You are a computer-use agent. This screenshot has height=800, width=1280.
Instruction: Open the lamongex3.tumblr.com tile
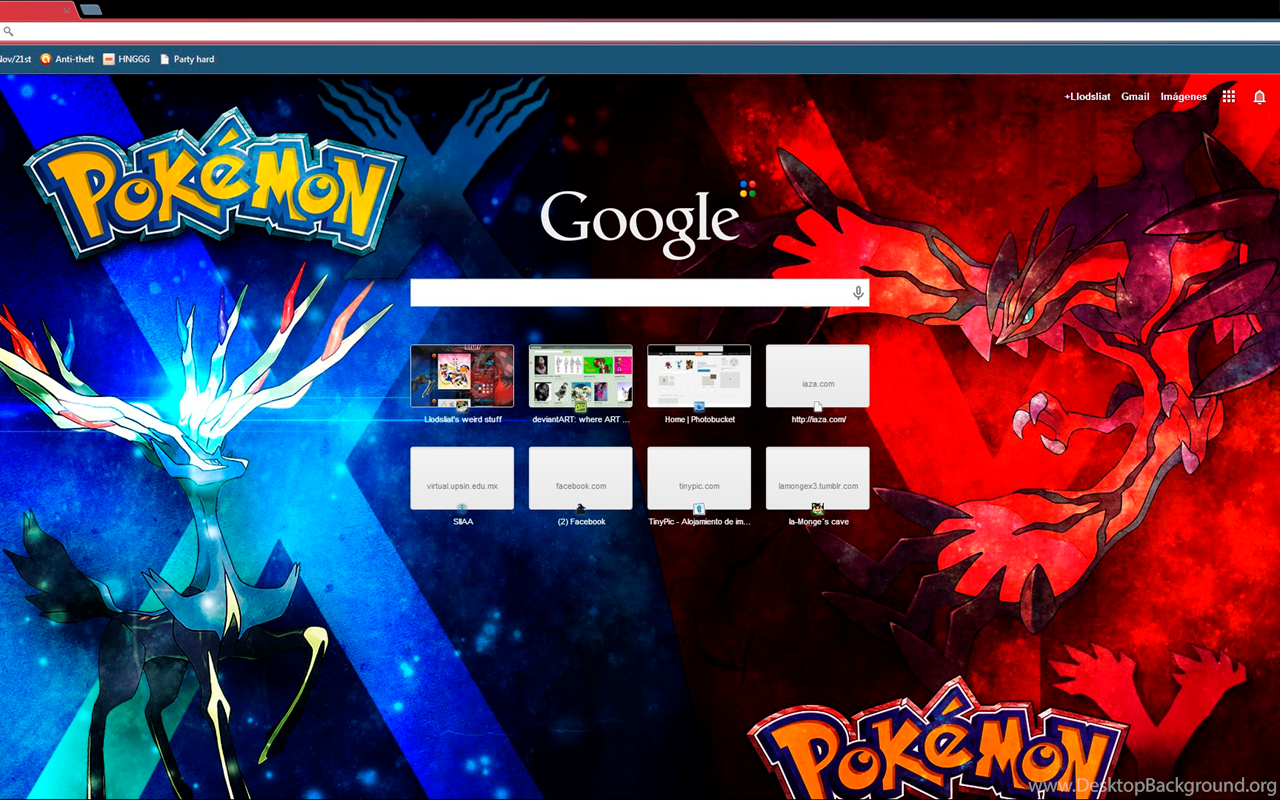pos(818,478)
